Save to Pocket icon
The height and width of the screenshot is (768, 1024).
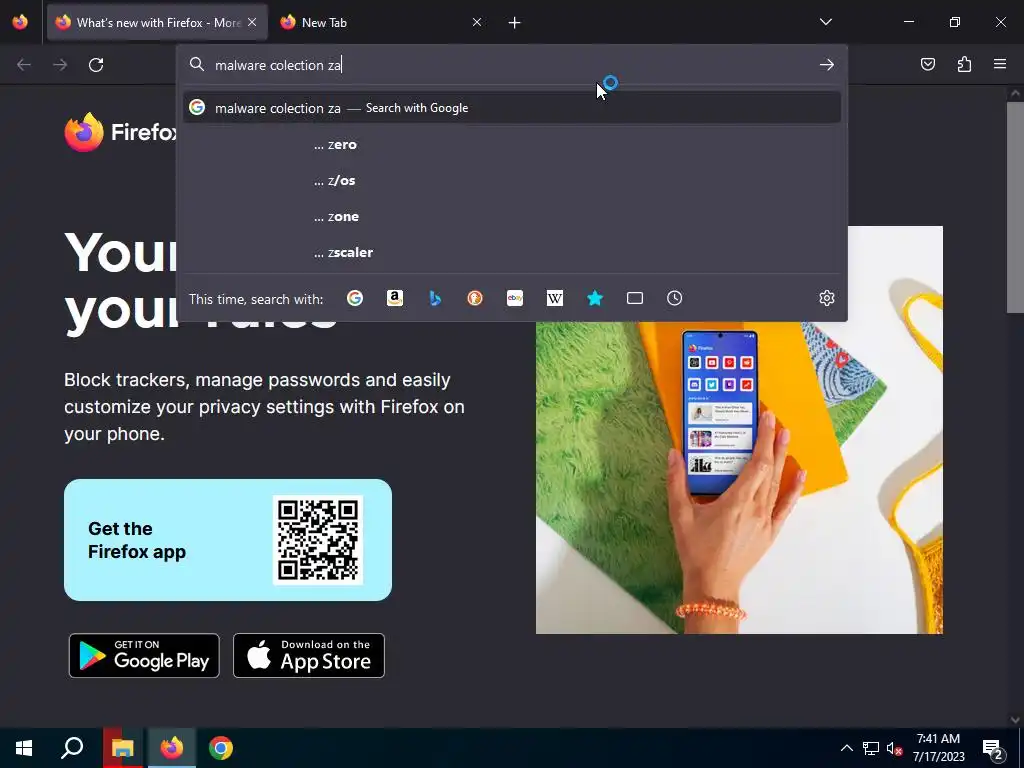click(x=927, y=64)
